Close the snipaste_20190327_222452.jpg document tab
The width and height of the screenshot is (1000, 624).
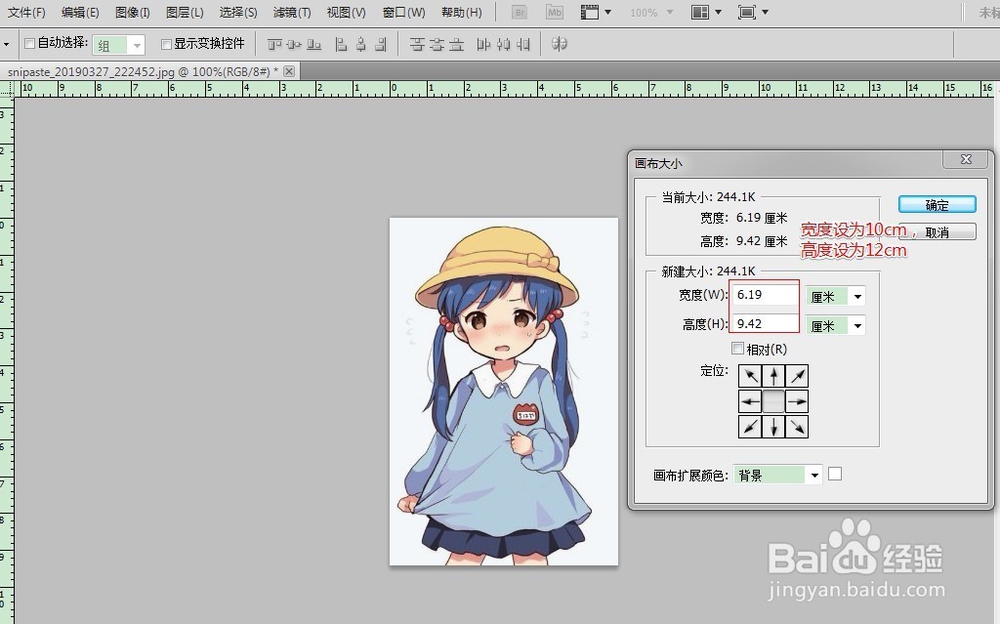[289, 71]
